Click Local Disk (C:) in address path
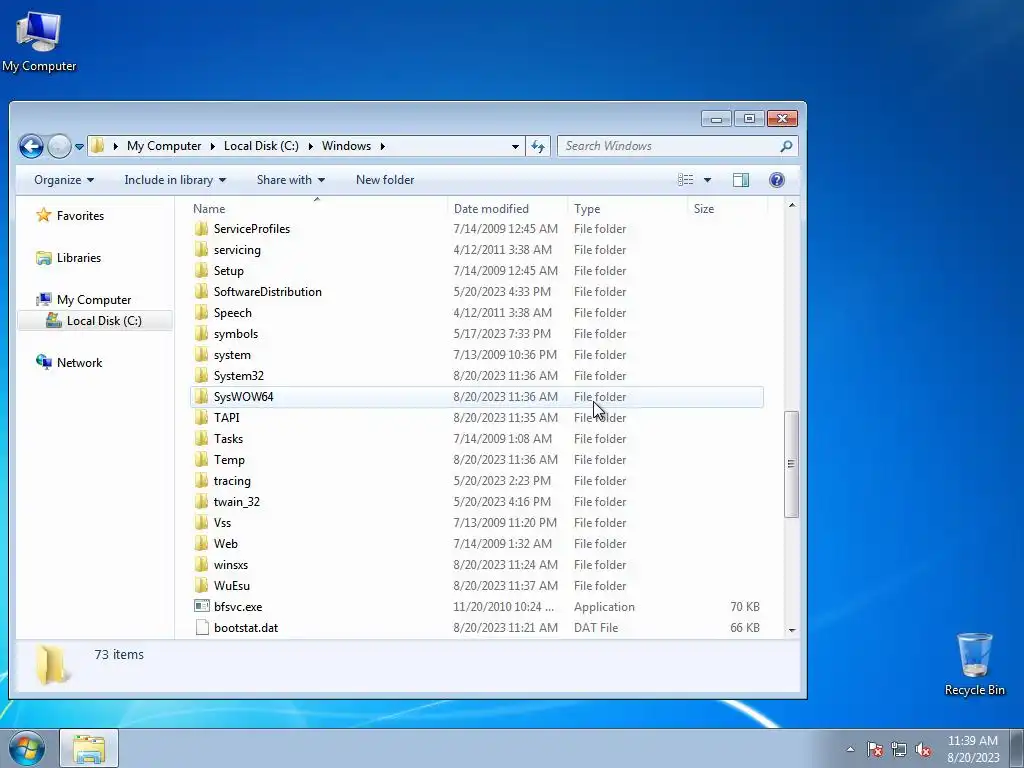Screen dimensions: 1024x768 (x=261, y=146)
